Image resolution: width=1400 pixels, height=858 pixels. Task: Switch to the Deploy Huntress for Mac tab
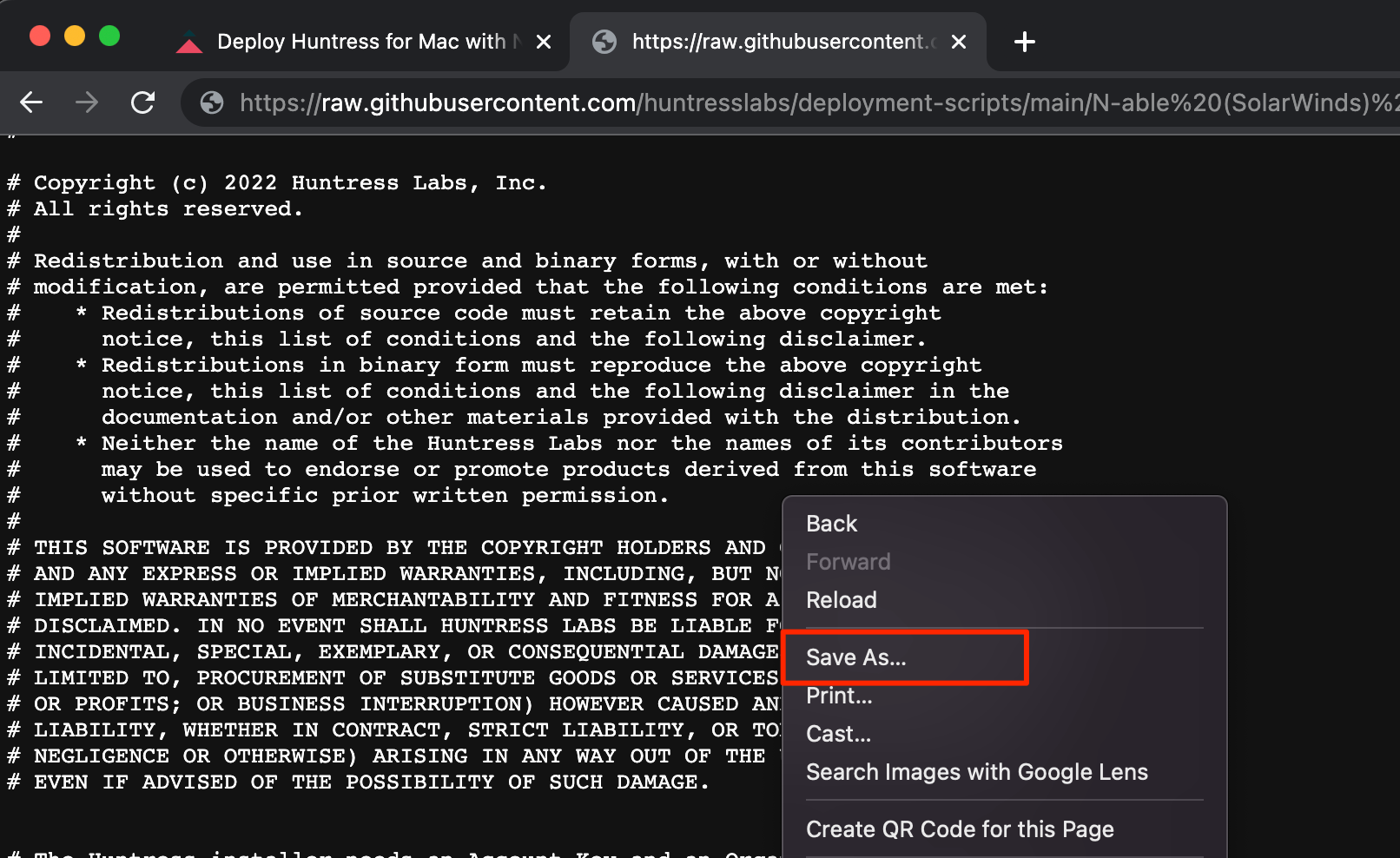point(365,42)
